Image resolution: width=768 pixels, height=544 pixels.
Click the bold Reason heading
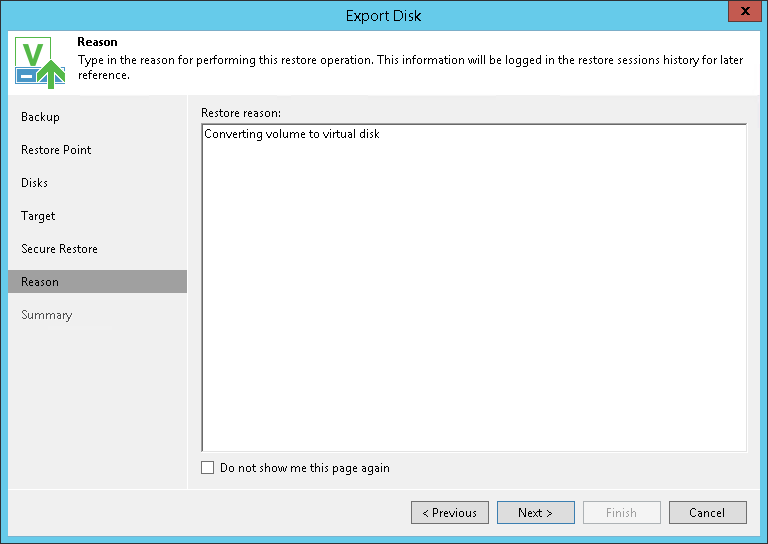(97, 42)
